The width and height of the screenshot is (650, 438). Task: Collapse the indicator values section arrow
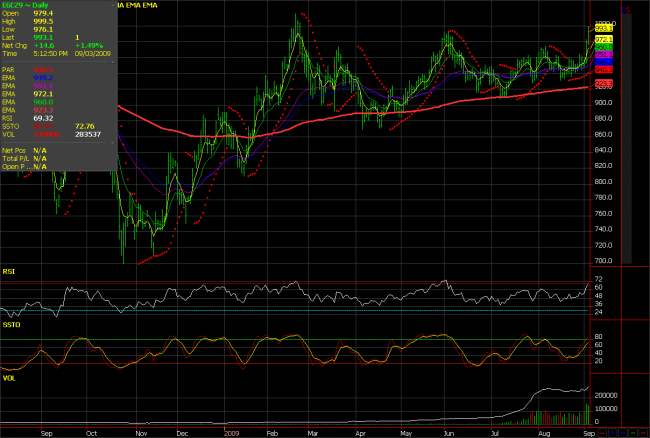112,62
